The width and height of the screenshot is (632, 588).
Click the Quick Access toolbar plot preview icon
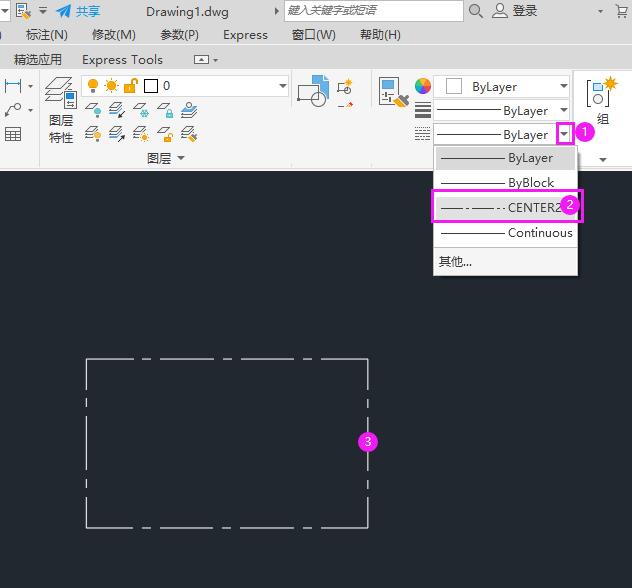click(23, 11)
